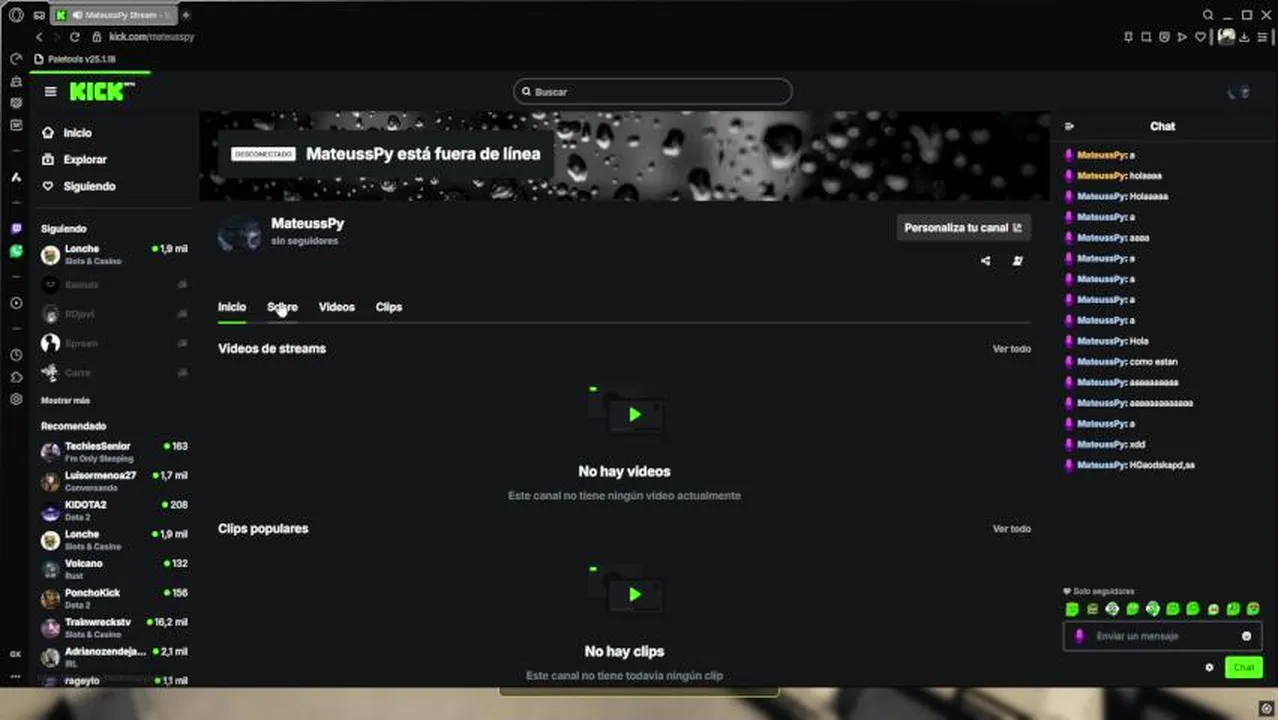Click the Kick account avatar top right
1278x720 pixels.
pyautogui.click(x=1240, y=92)
